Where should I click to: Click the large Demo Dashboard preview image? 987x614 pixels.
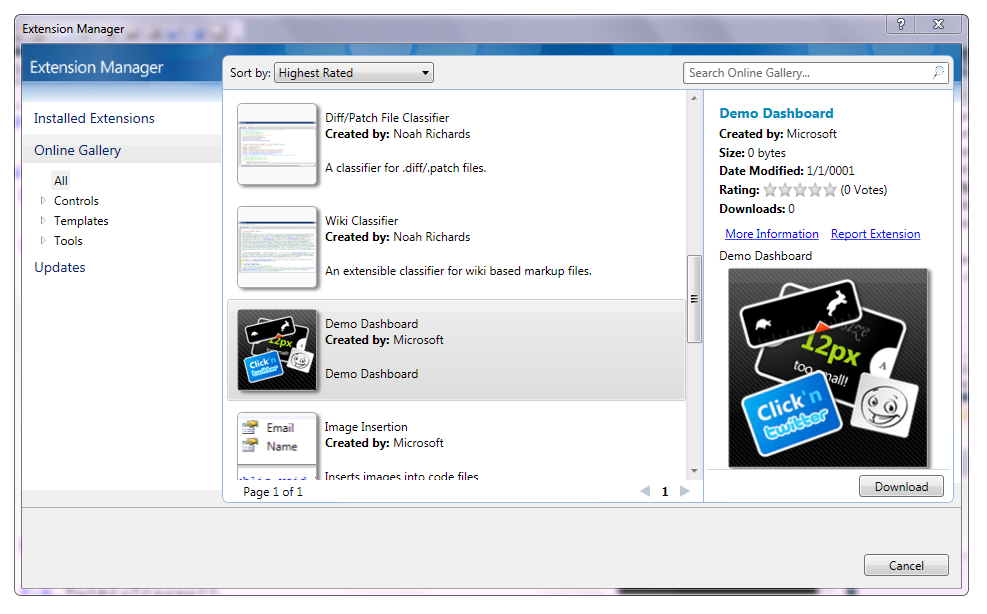827,367
